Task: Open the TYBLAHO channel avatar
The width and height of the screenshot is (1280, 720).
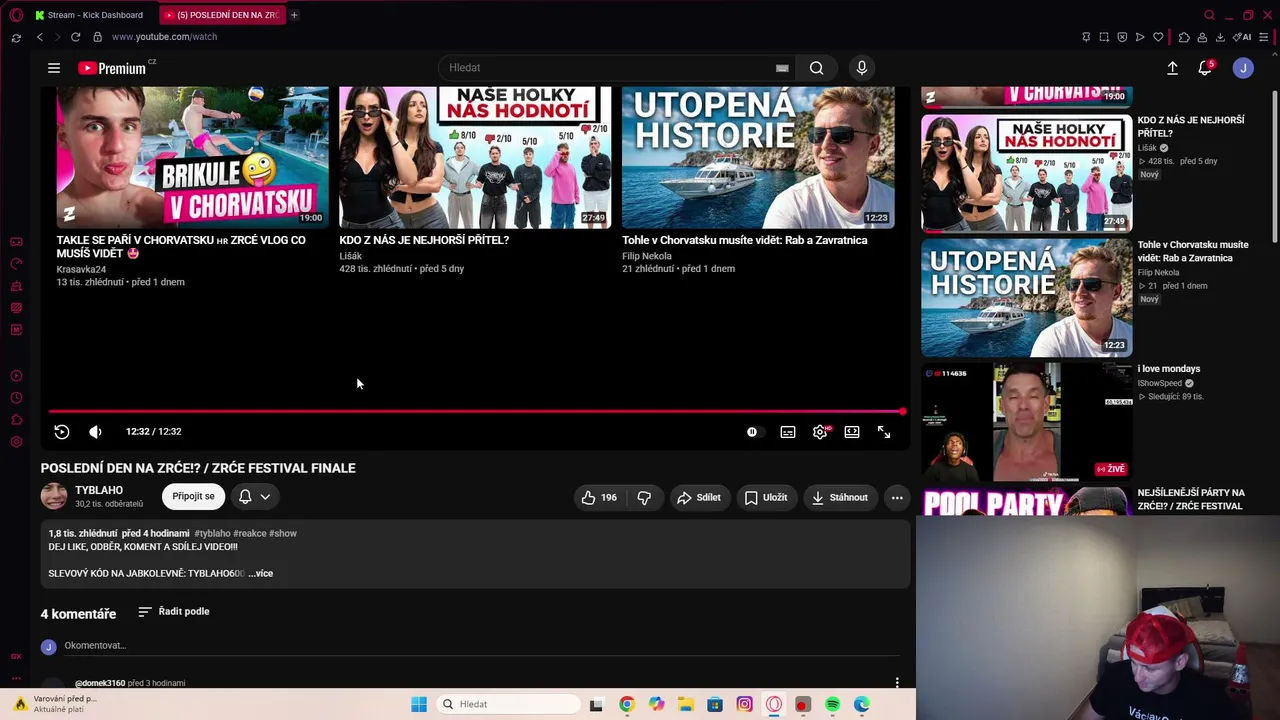Action: (x=54, y=496)
